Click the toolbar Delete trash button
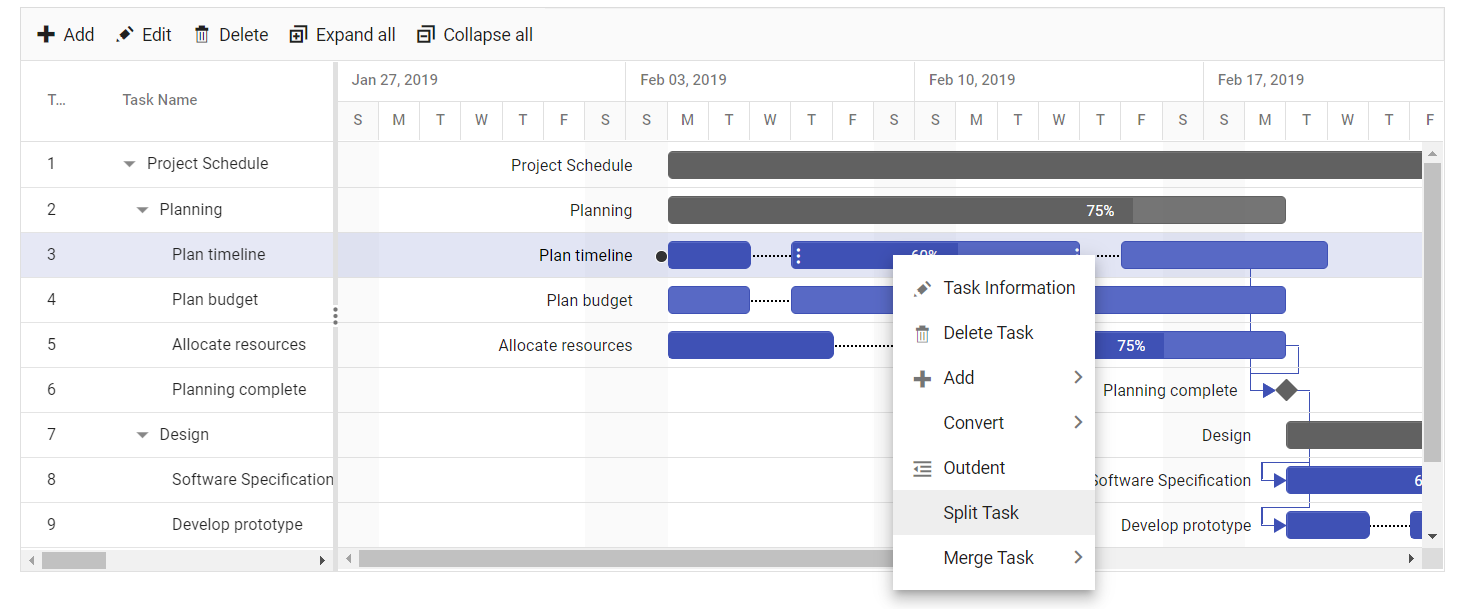 pos(231,35)
